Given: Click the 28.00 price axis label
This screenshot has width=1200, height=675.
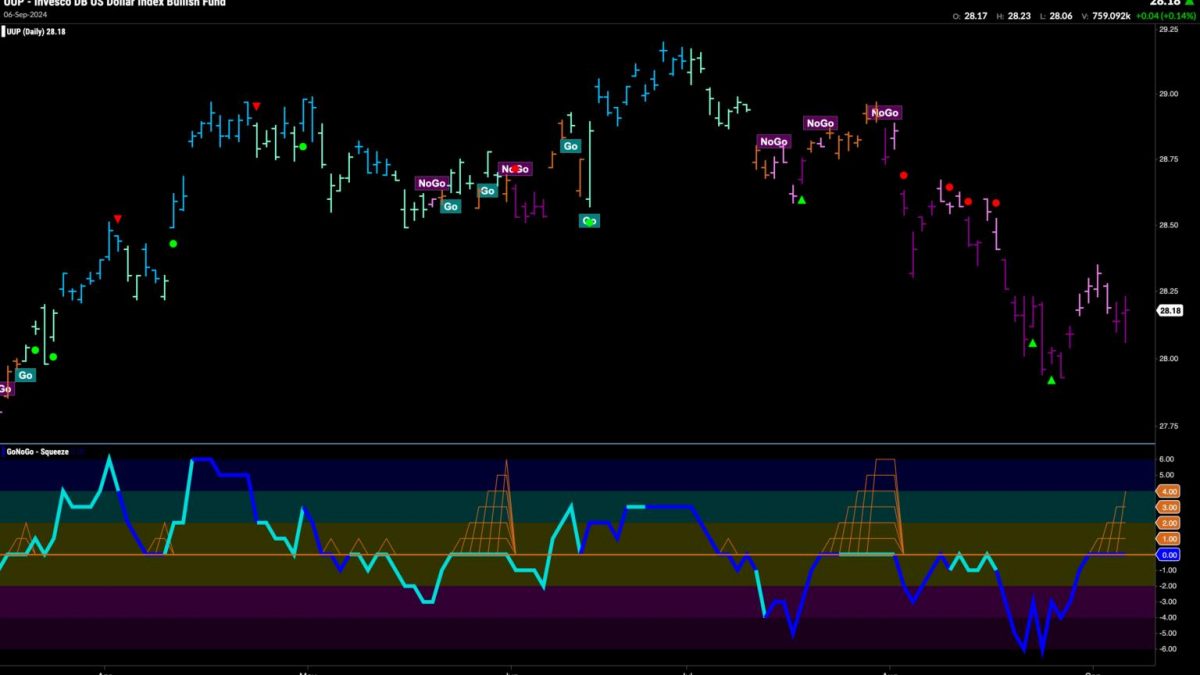Looking at the screenshot, I should [x=1168, y=358].
